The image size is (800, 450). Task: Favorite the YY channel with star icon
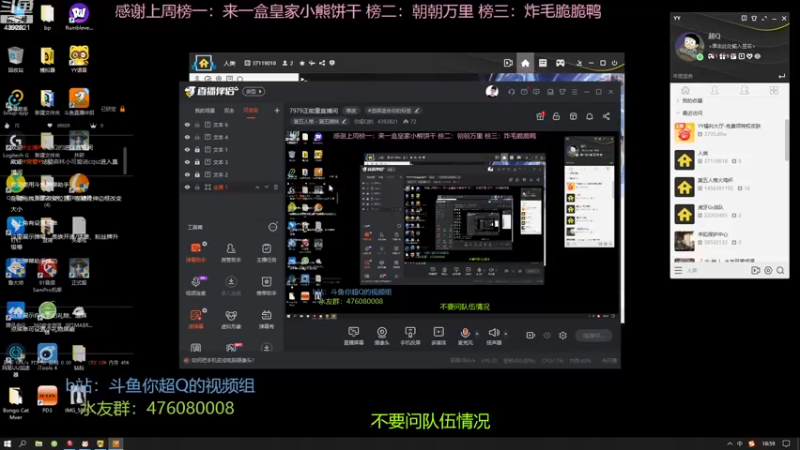click(x=302, y=63)
